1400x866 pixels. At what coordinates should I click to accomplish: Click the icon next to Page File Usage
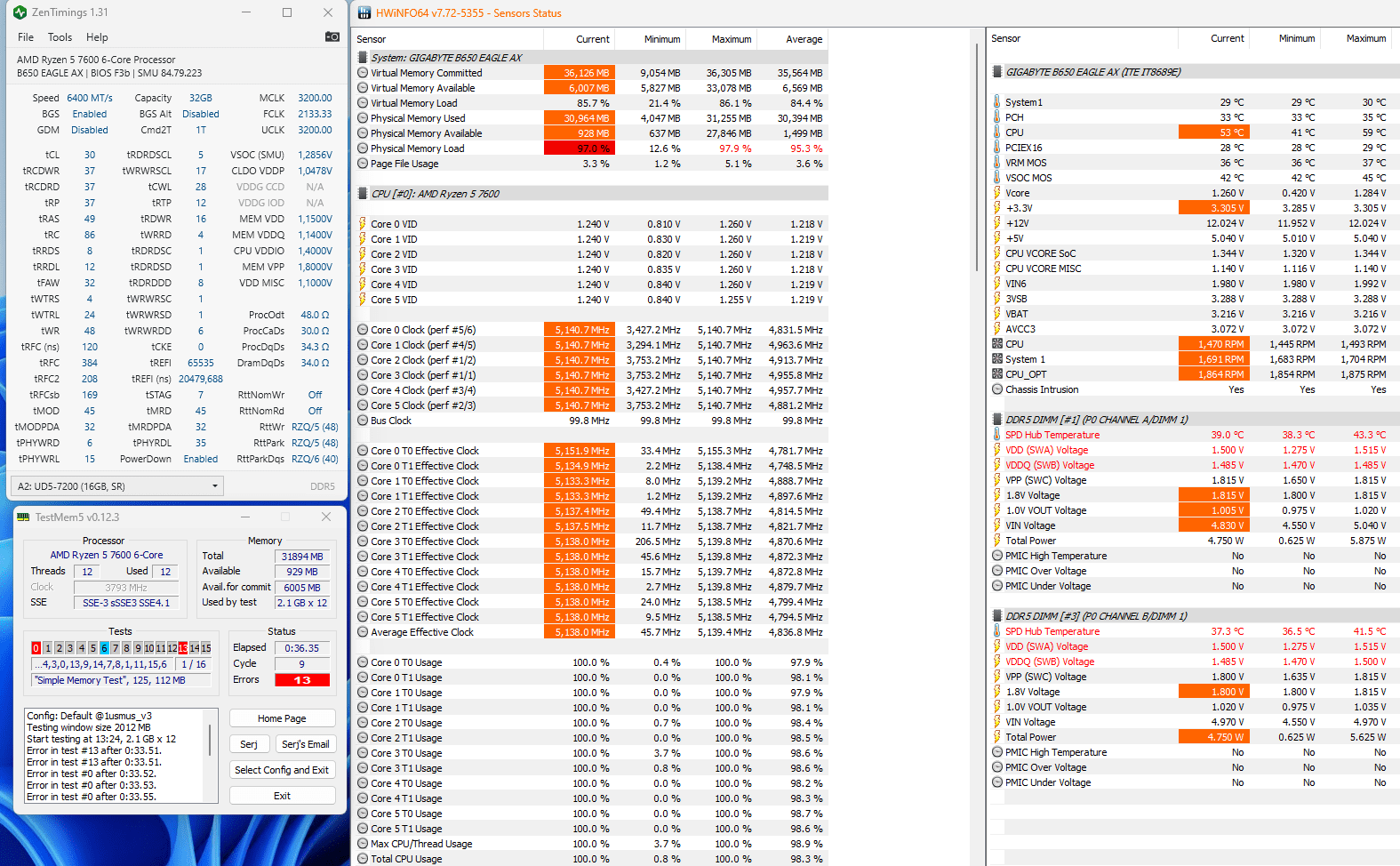pyautogui.click(x=363, y=164)
